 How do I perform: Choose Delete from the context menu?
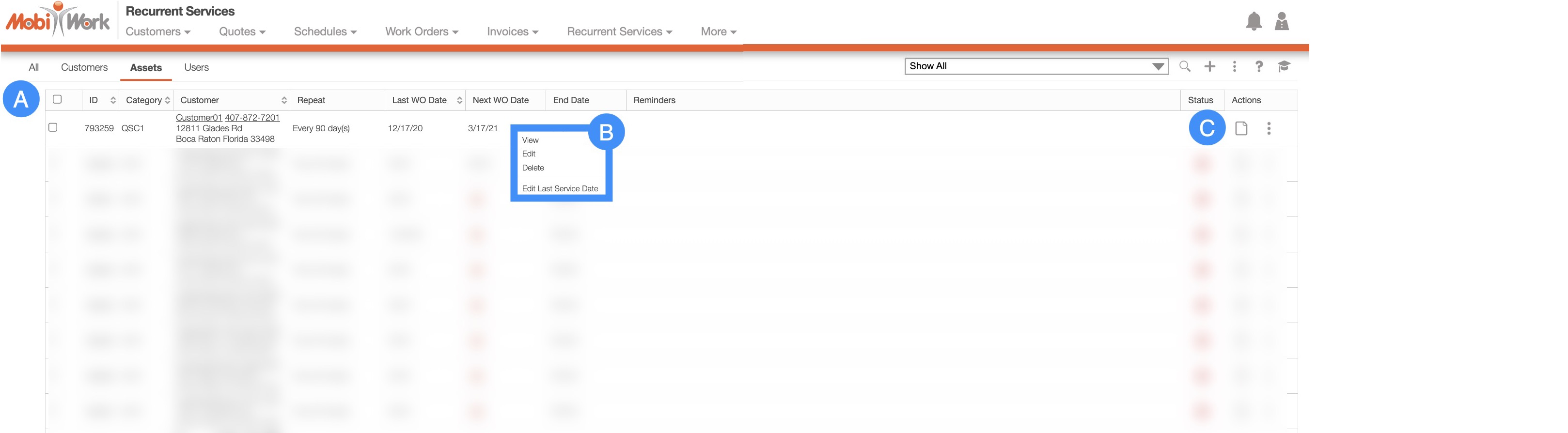point(533,168)
